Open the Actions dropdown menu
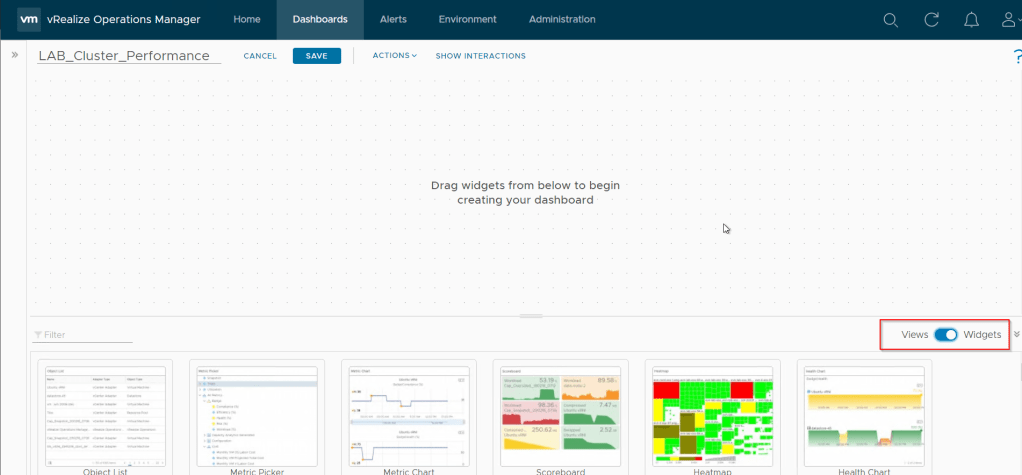Image resolution: width=1022 pixels, height=475 pixels. (x=394, y=56)
